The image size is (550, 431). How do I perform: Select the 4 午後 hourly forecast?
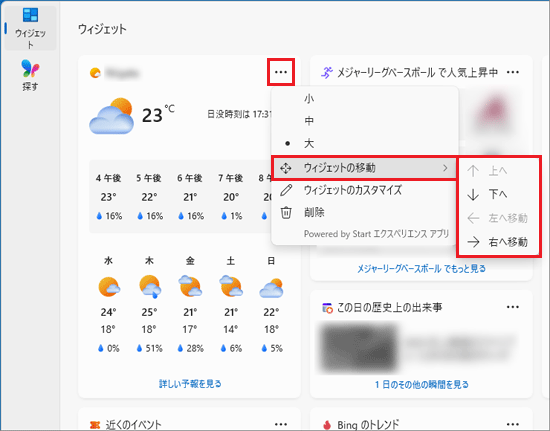109,197
